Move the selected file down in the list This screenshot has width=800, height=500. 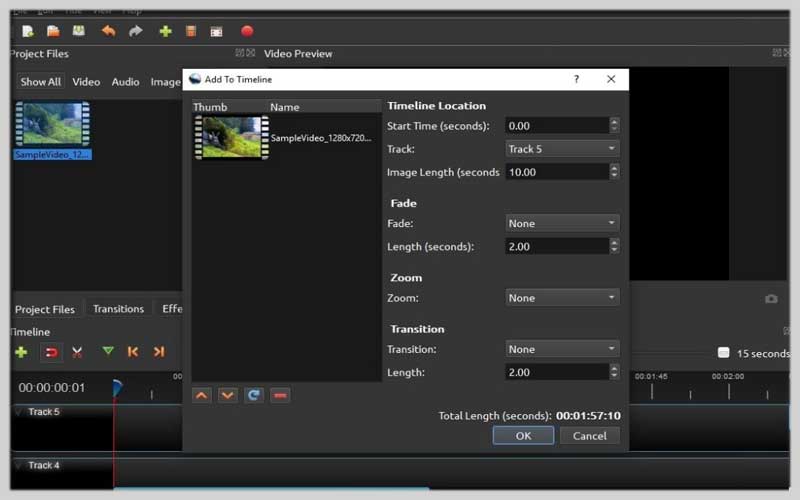click(228, 395)
